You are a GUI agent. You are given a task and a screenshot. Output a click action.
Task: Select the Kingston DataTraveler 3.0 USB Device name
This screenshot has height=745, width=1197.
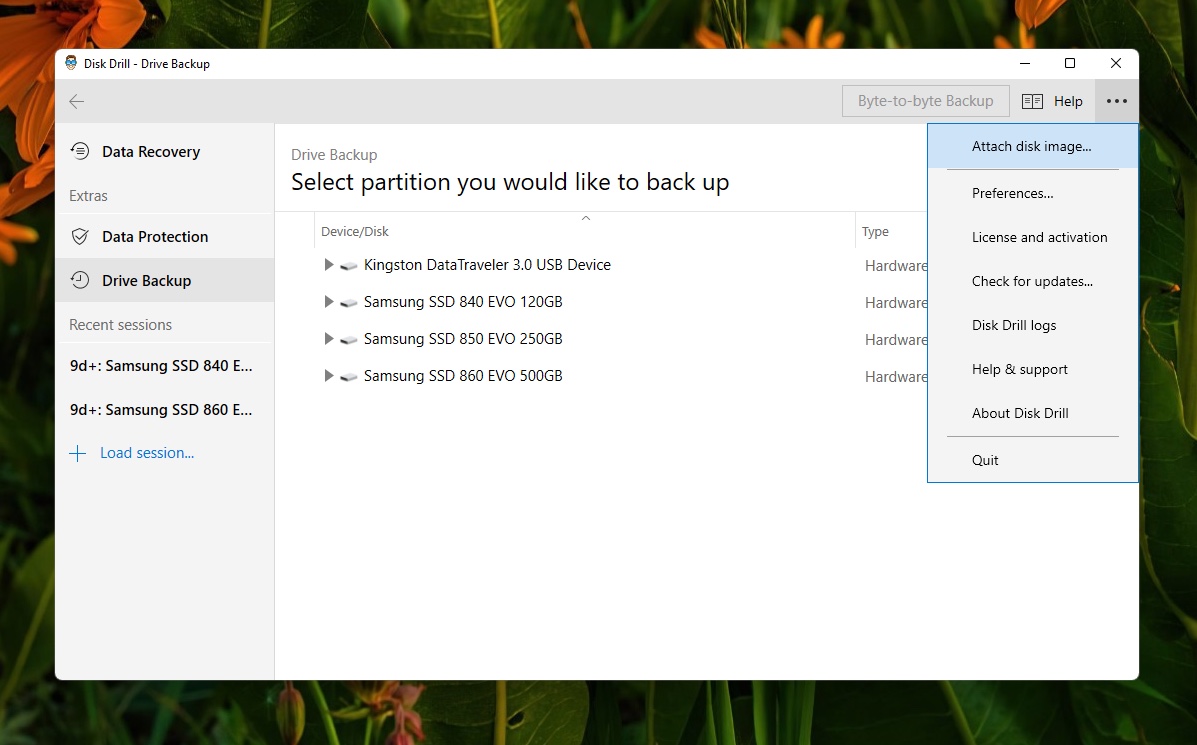pyautogui.click(x=487, y=265)
